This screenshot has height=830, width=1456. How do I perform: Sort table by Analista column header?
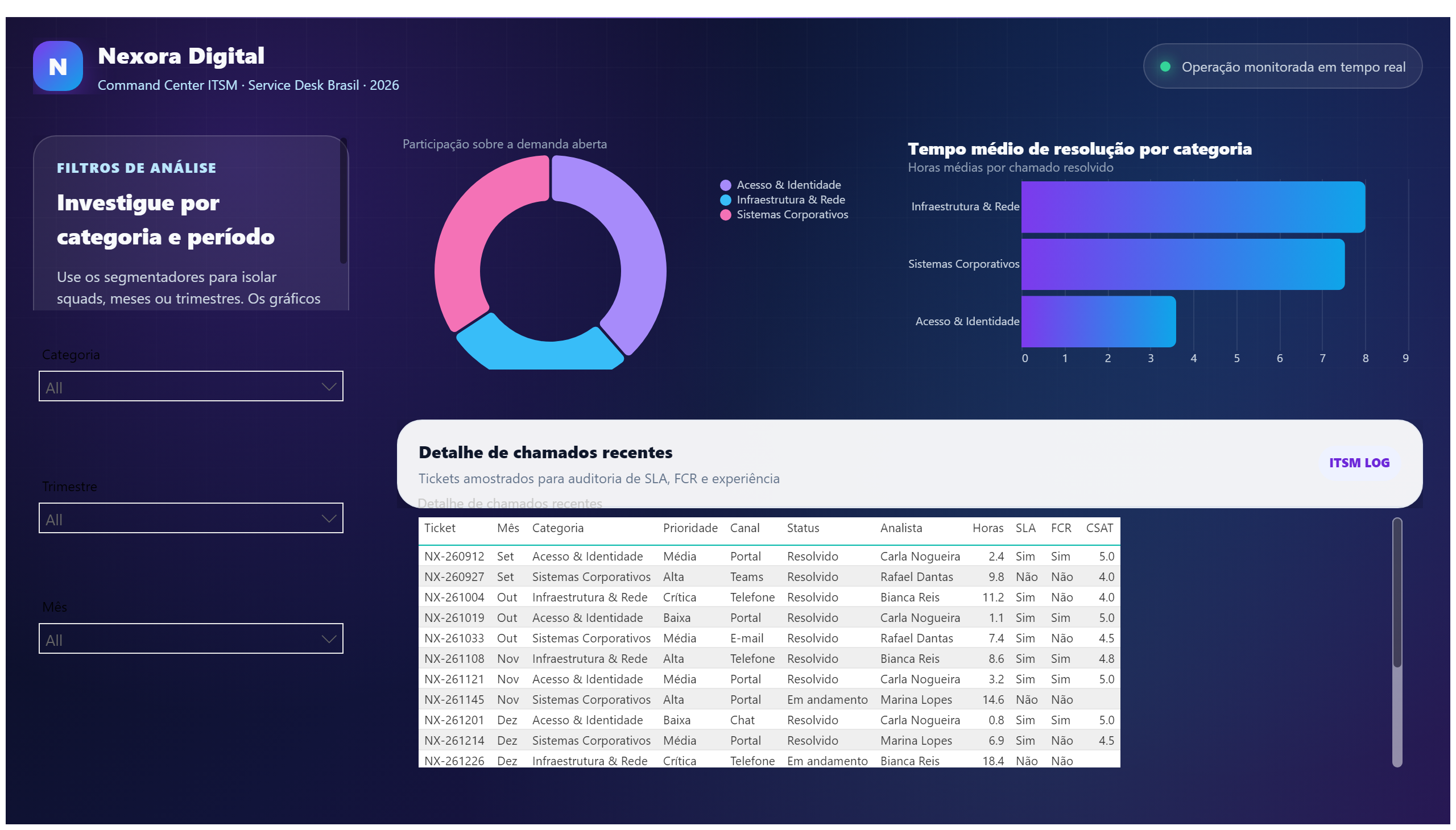click(x=900, y=528)
